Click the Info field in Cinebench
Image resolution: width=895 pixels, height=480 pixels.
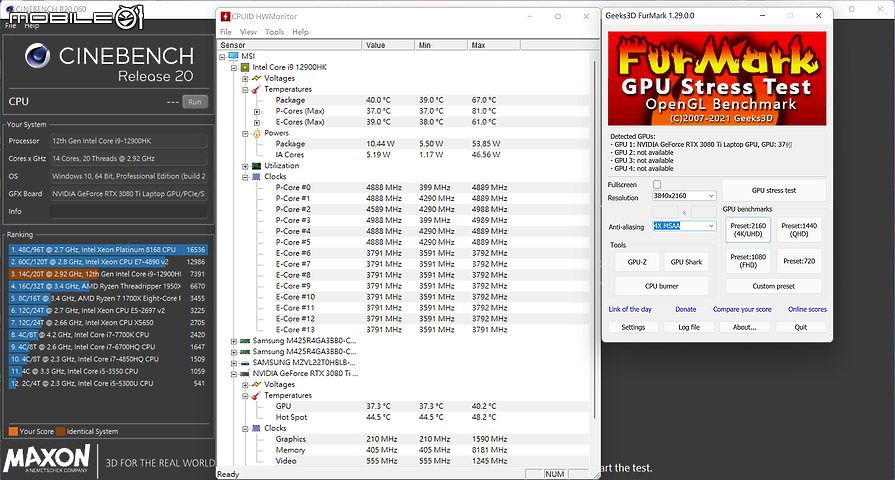(128, 212)
